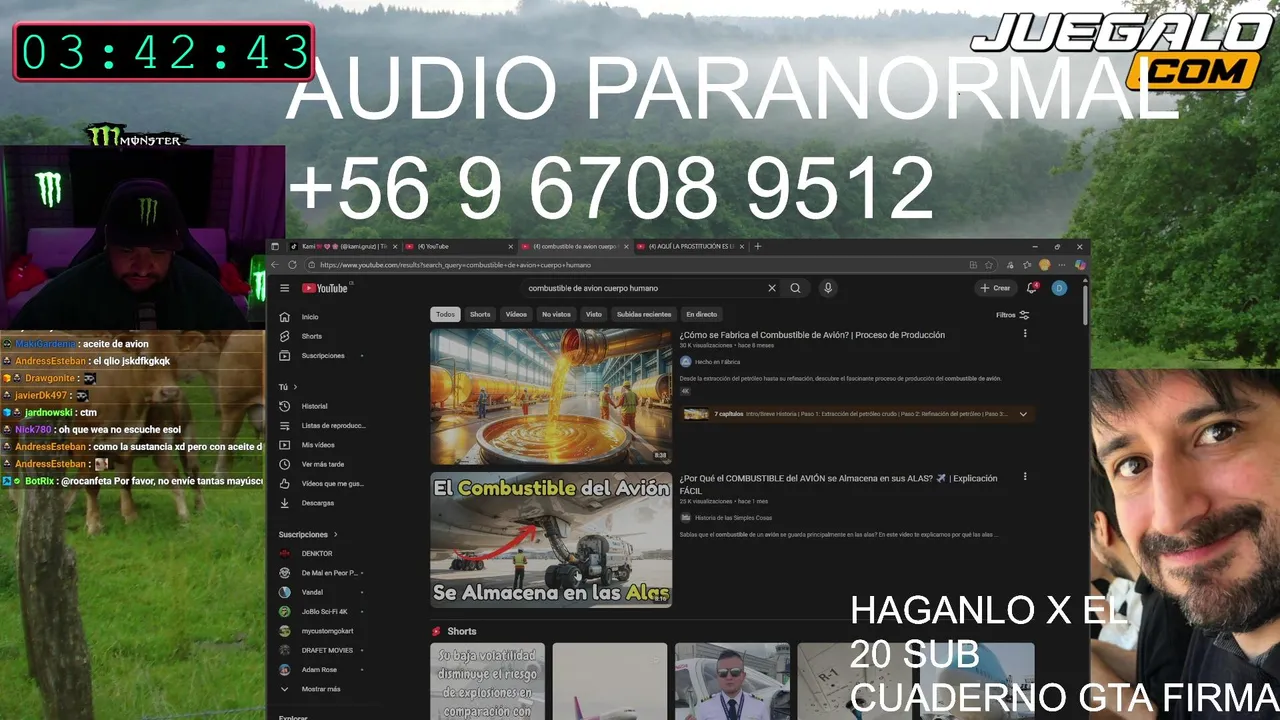This screenshot has height=720, width=1280.
Task: Open the browser tab actions icon
Action: (x=275, y=246)
